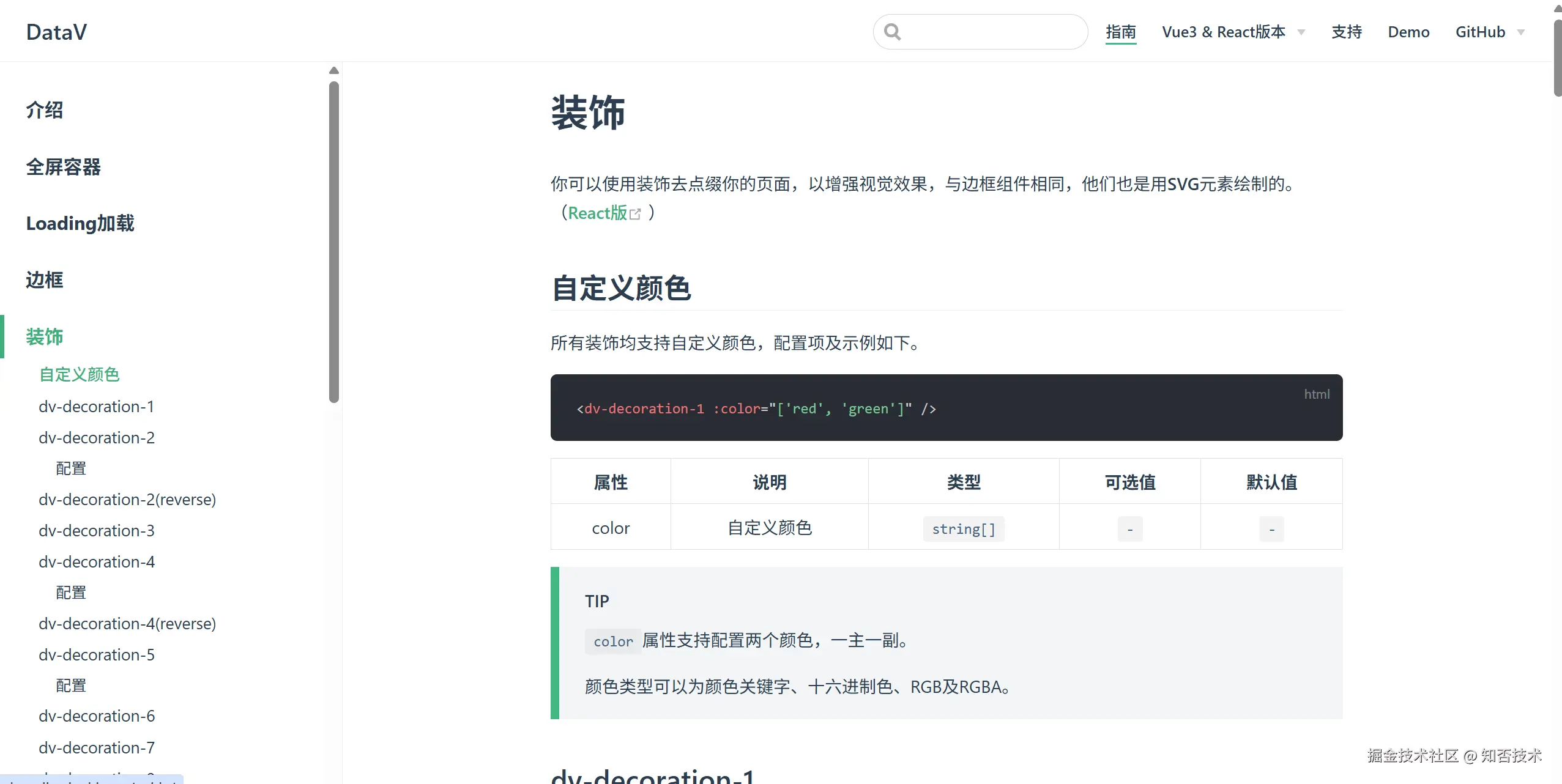Click the search magnifier icon
1562x784 pixels.
(892, 32)
